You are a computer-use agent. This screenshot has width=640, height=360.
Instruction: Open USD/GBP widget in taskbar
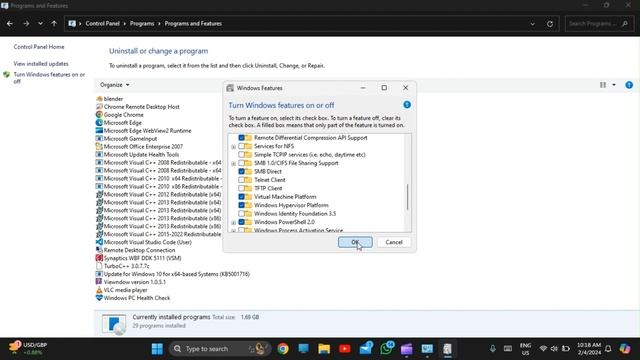pyautogui.click(x=28, y=348)
